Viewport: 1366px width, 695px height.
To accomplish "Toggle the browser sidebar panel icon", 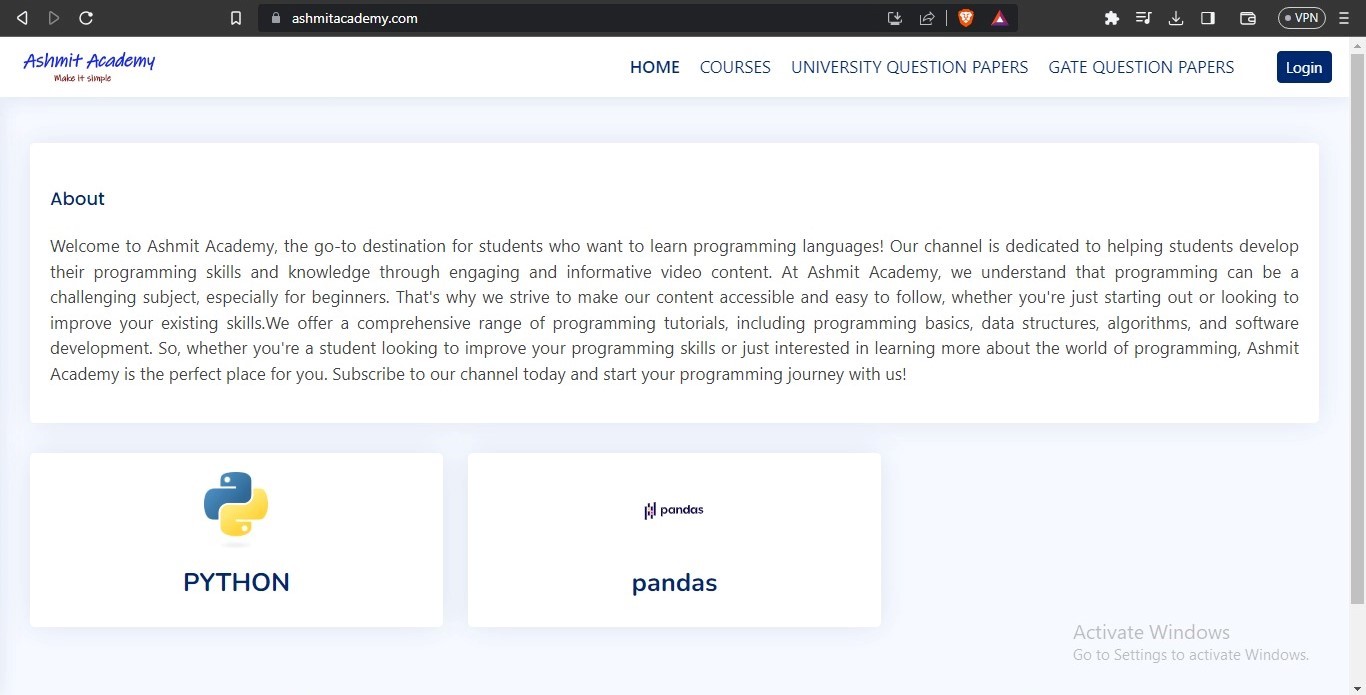I will pos(1208,18).
